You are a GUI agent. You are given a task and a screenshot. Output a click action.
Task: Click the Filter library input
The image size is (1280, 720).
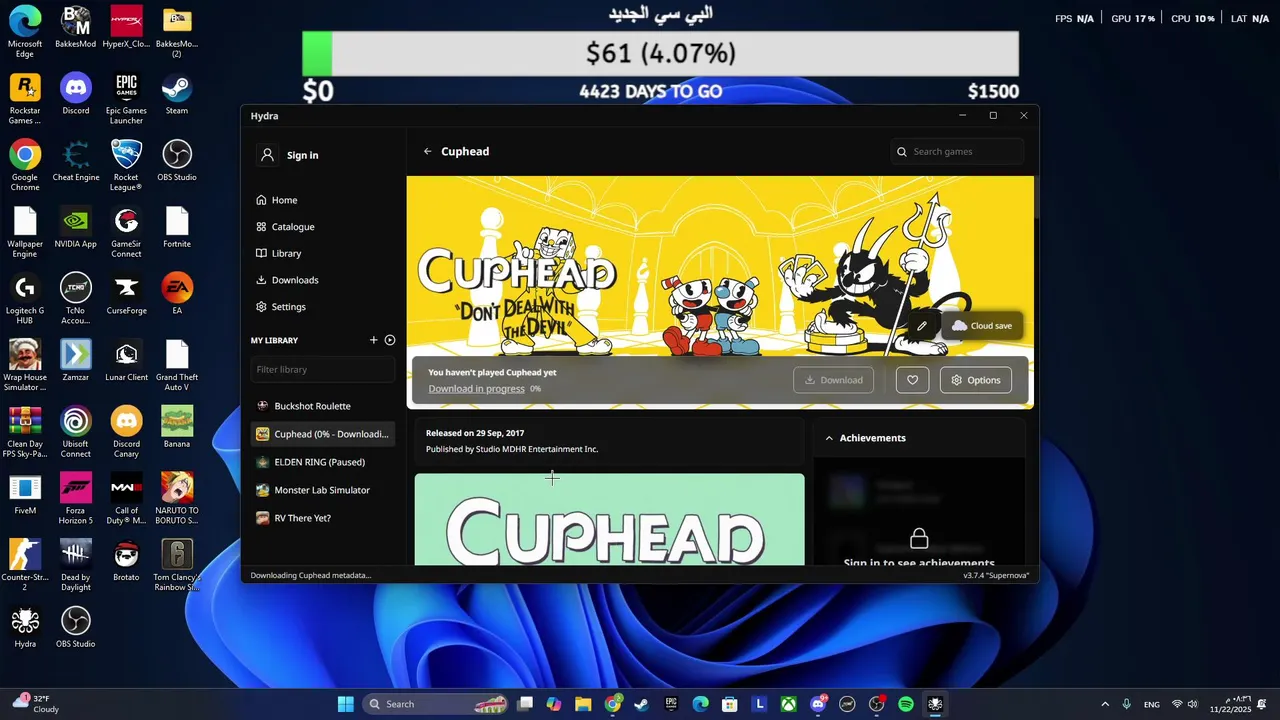point(322,369)
